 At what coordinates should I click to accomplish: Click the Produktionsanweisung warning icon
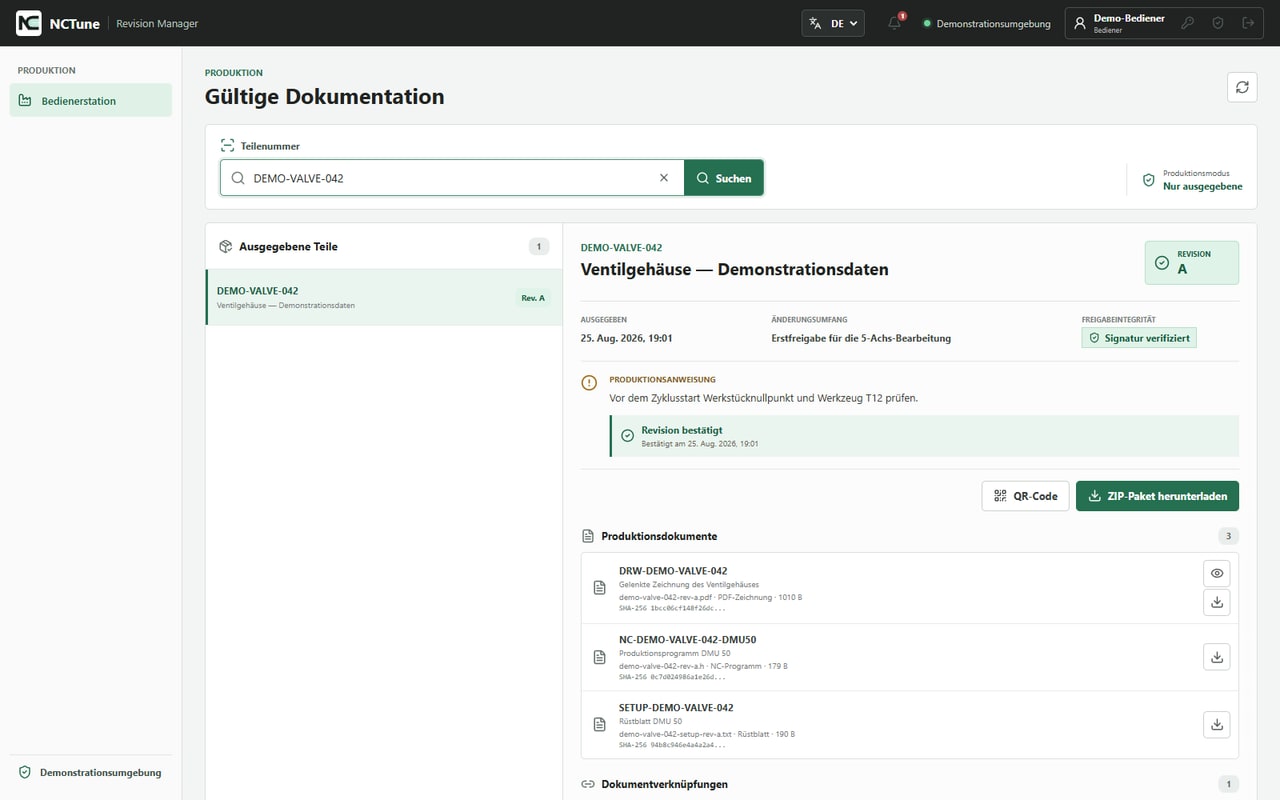pos(589,383)
